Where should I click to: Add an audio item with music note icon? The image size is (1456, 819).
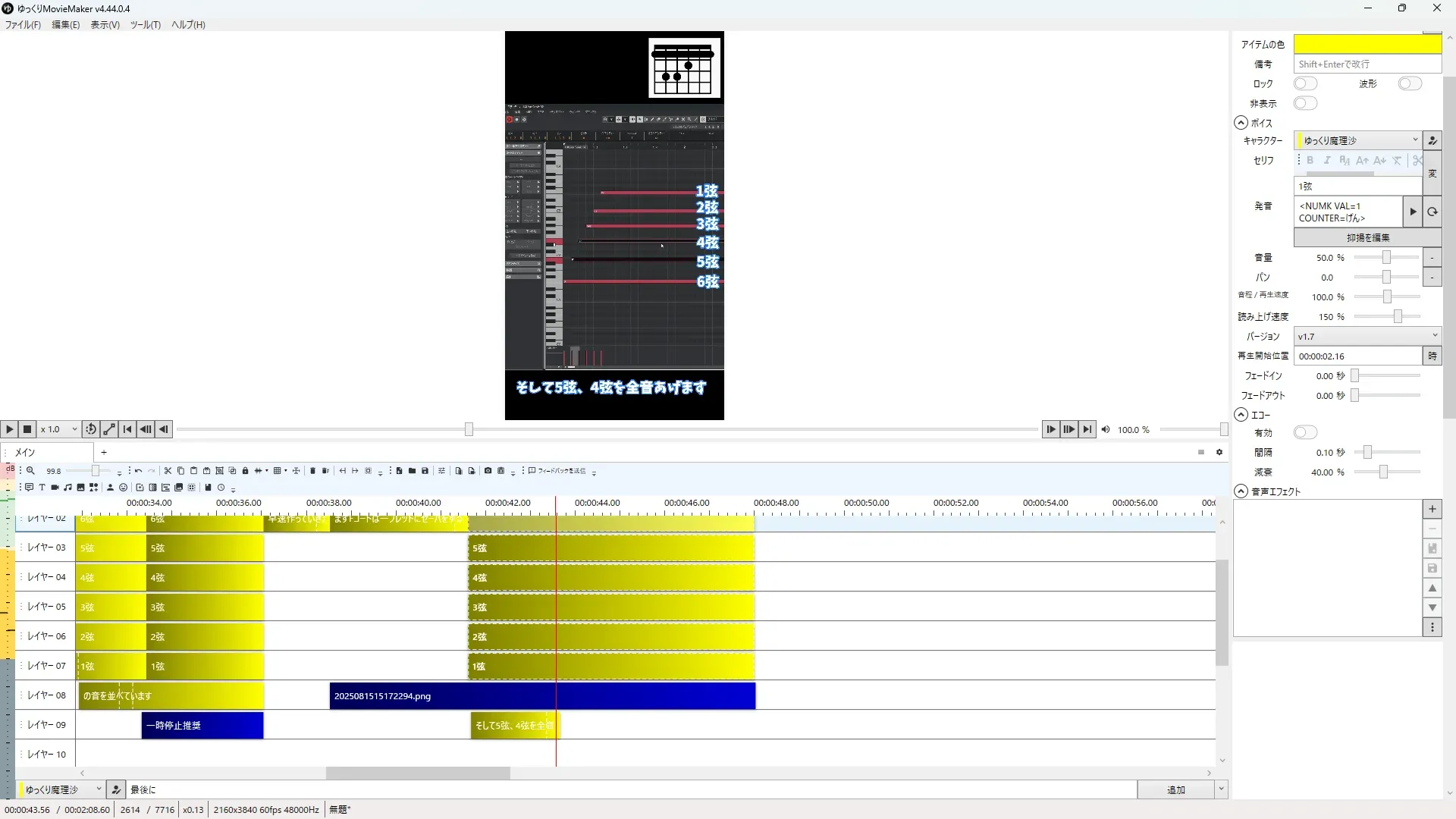coord(67,488)
